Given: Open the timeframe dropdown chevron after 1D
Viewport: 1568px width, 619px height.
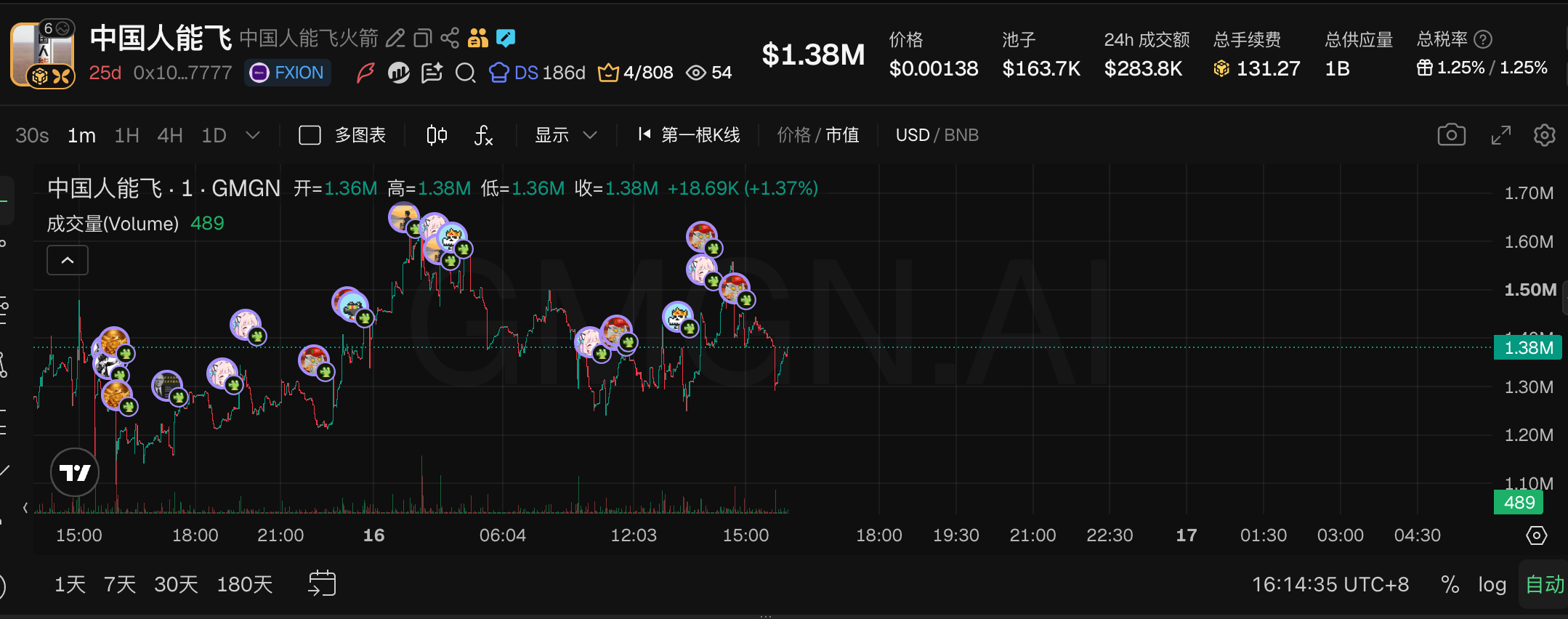Looking at the screenshot, I should point(253,135).
